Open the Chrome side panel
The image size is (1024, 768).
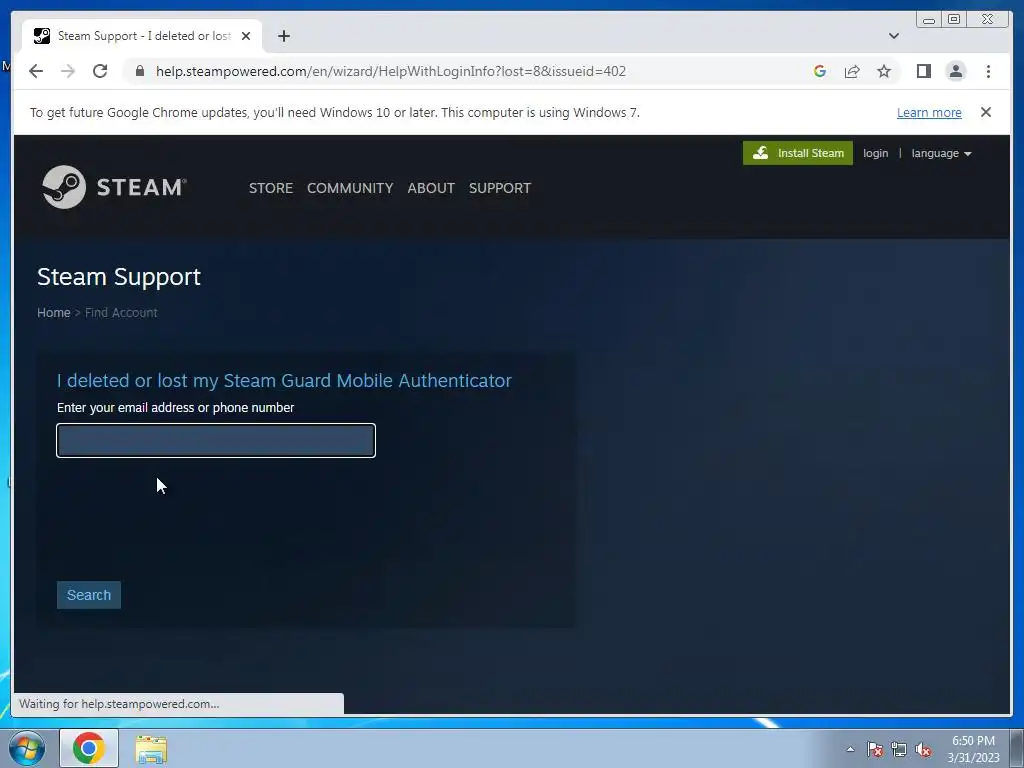point(923,71)
